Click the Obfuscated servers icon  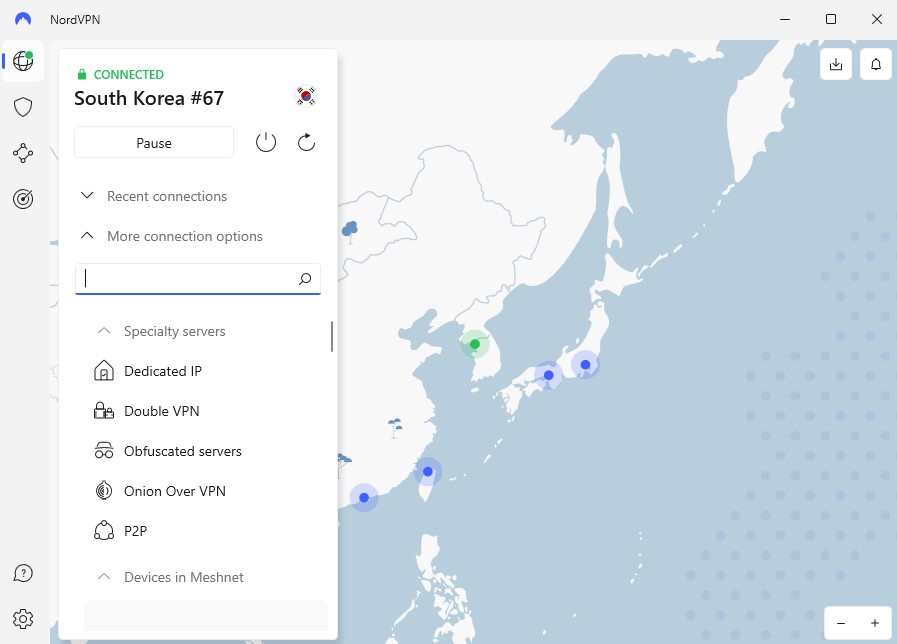[x=104, y=451]
